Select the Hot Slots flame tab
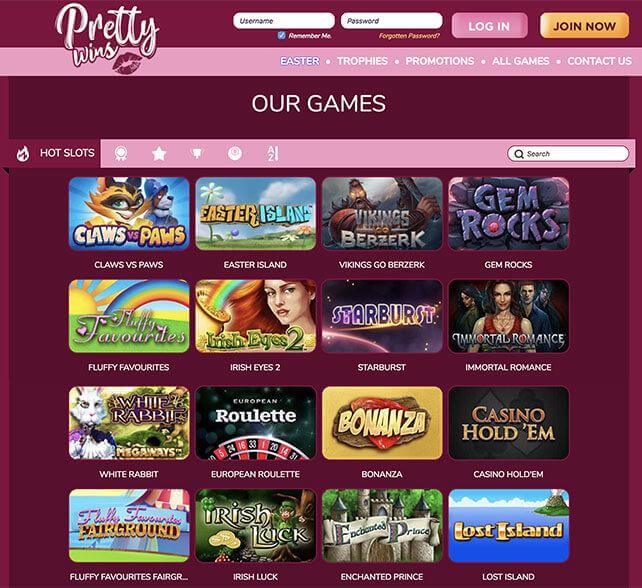This screenshot has height=588, width=642. [x=54, y=154]
